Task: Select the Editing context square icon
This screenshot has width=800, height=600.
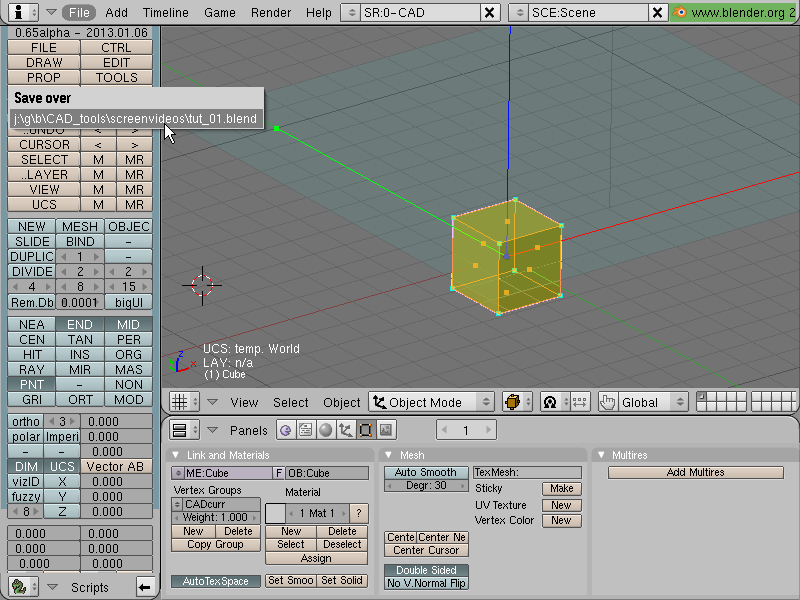Action: point(365,430)
